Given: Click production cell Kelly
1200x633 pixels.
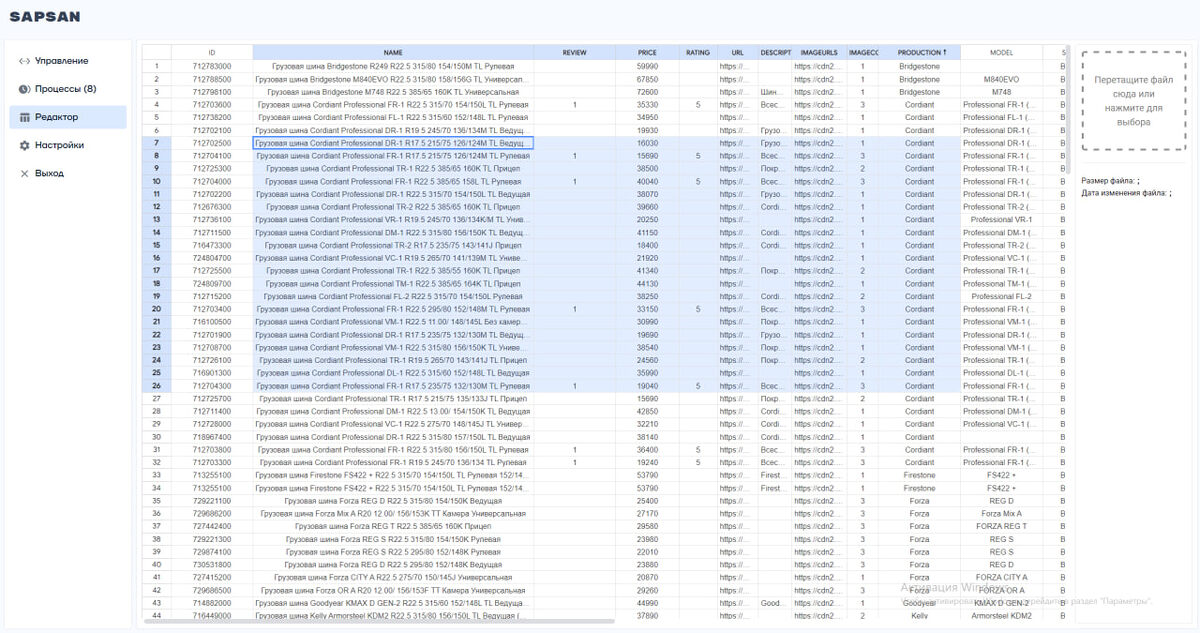Looking at the screenshot, I should 920,616.
